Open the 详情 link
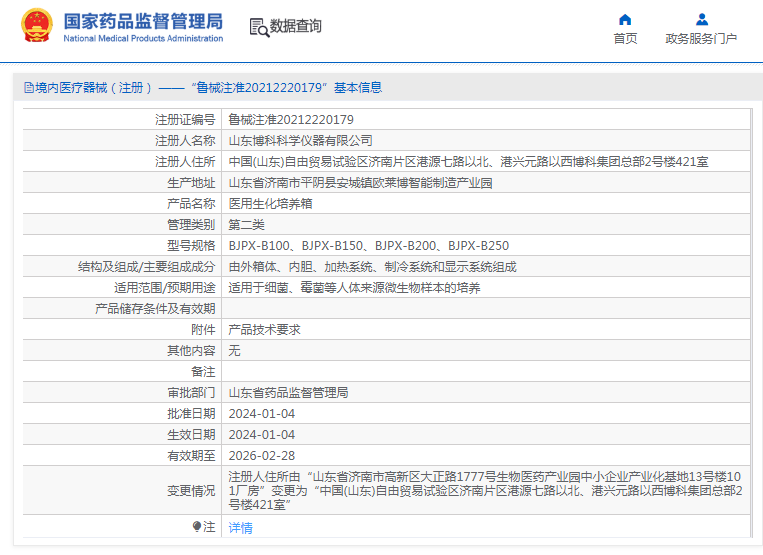The height and width of the screenshot is (555, 763). (240, 528)
